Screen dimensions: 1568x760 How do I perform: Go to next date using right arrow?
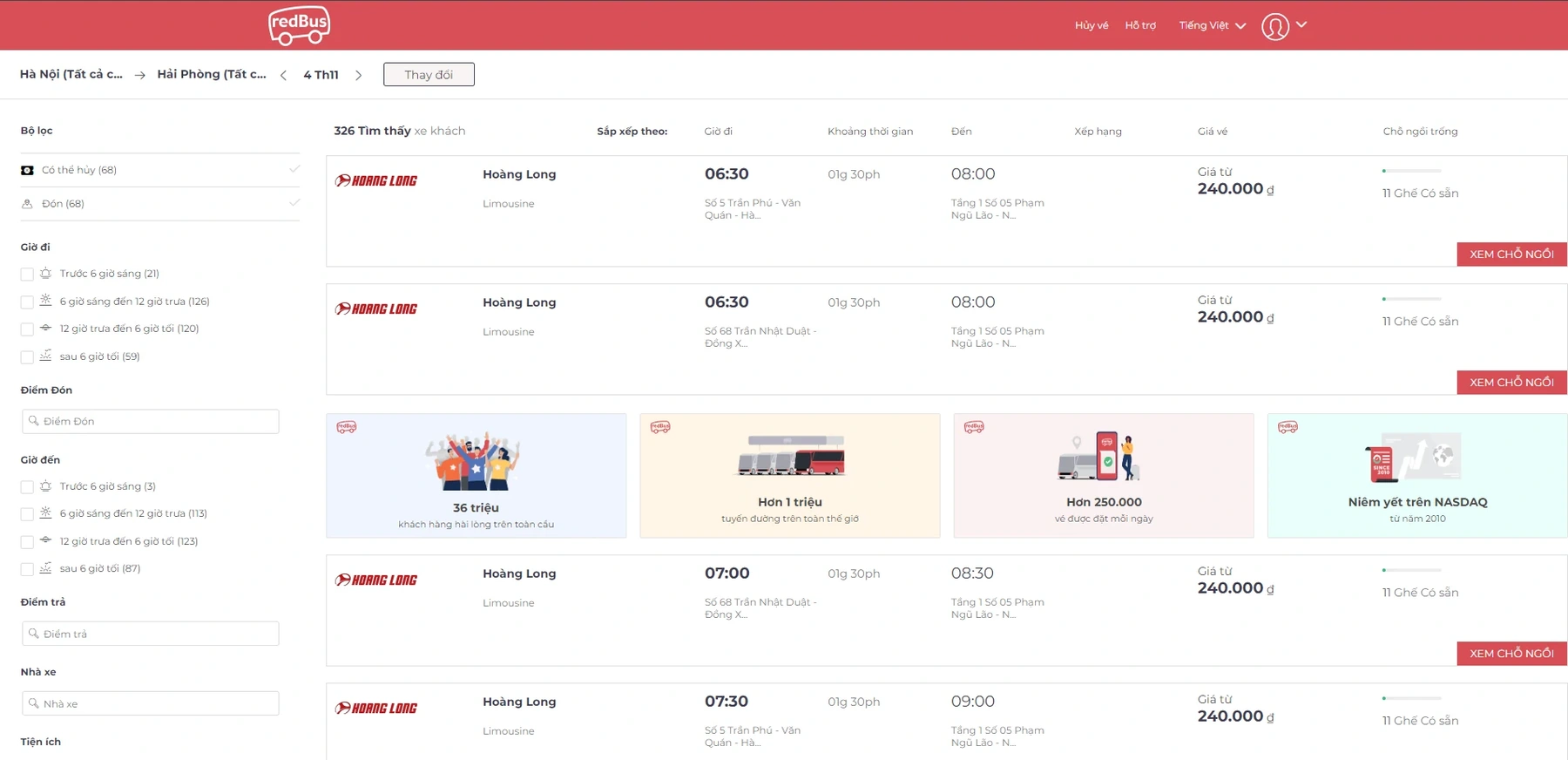[358, 76]
